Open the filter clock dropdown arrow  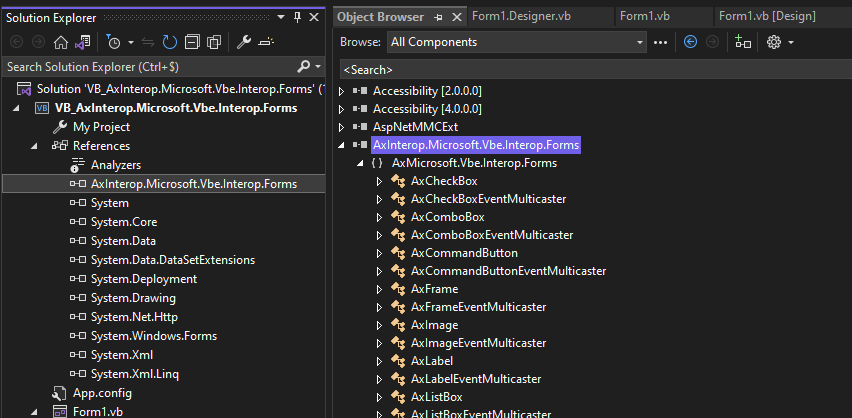tap(131, 42)
